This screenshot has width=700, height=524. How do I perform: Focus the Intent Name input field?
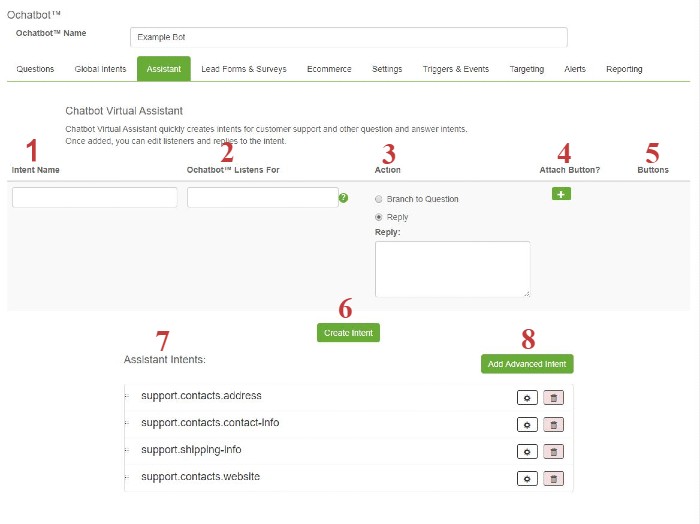click(95, 197)
